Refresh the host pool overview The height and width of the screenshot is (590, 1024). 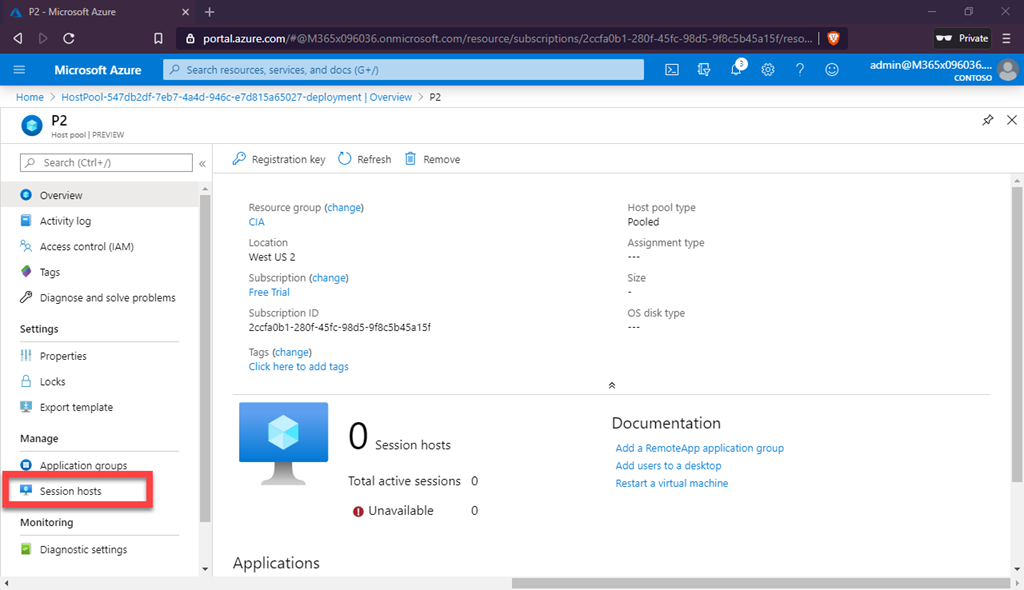365,159
